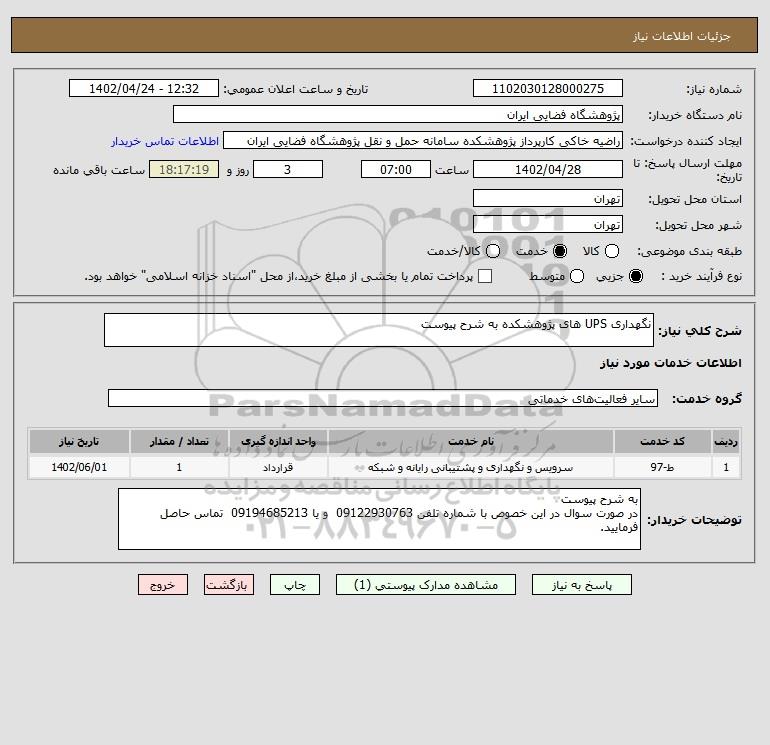Click the خروج exit button
Image resolution: width=770 pixels, height=745 pixels.
[163, 585]
